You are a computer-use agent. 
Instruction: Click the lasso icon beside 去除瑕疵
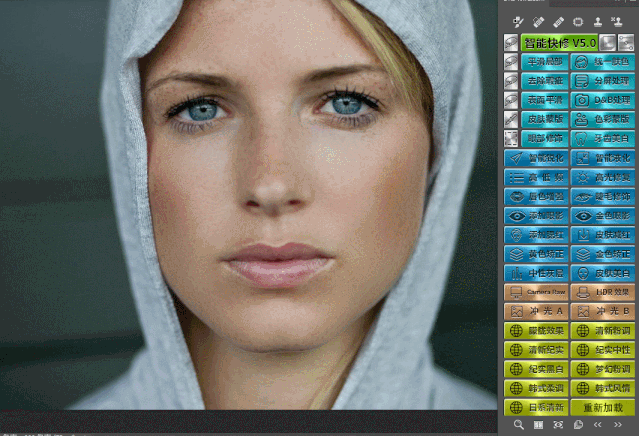click(x=511, y=81)
